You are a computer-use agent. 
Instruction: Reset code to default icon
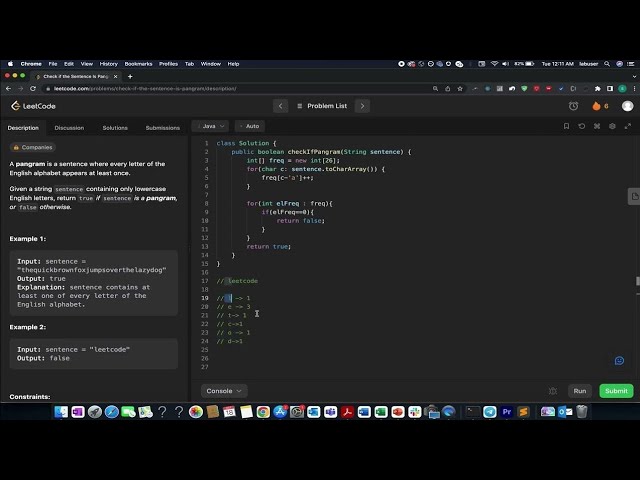[x=582, y=126]
